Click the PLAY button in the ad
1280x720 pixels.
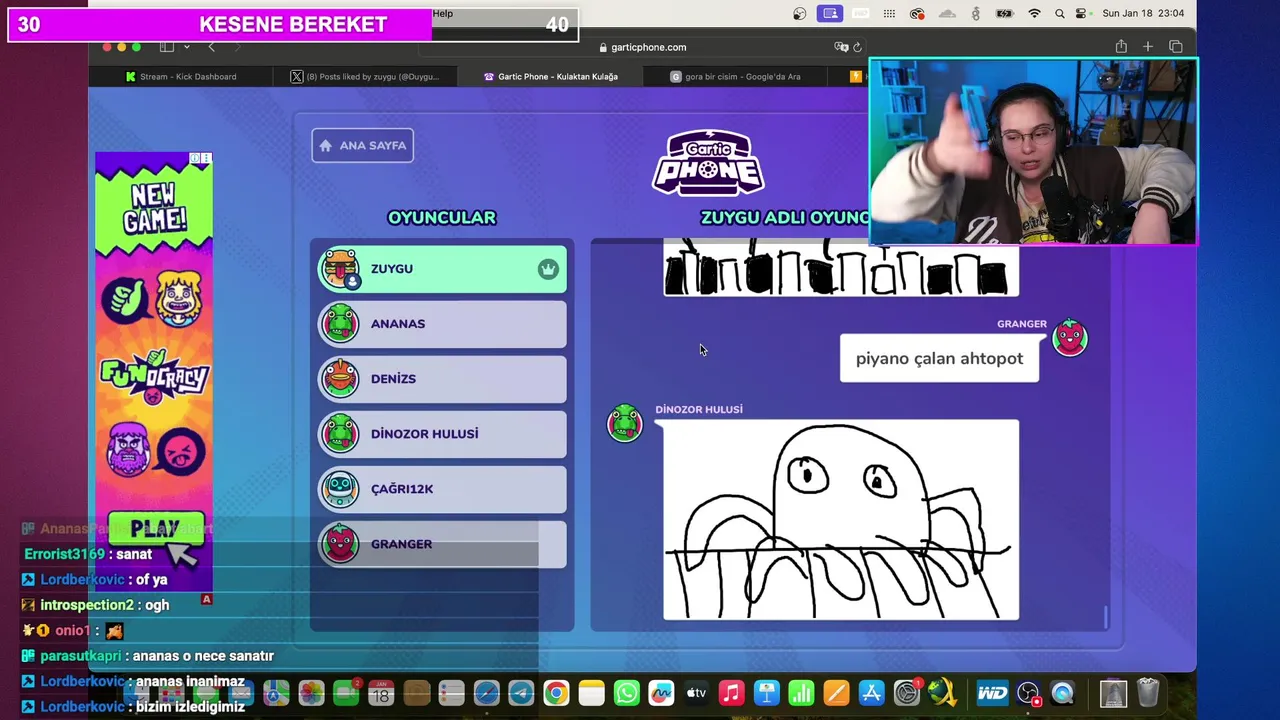[155, 530]
